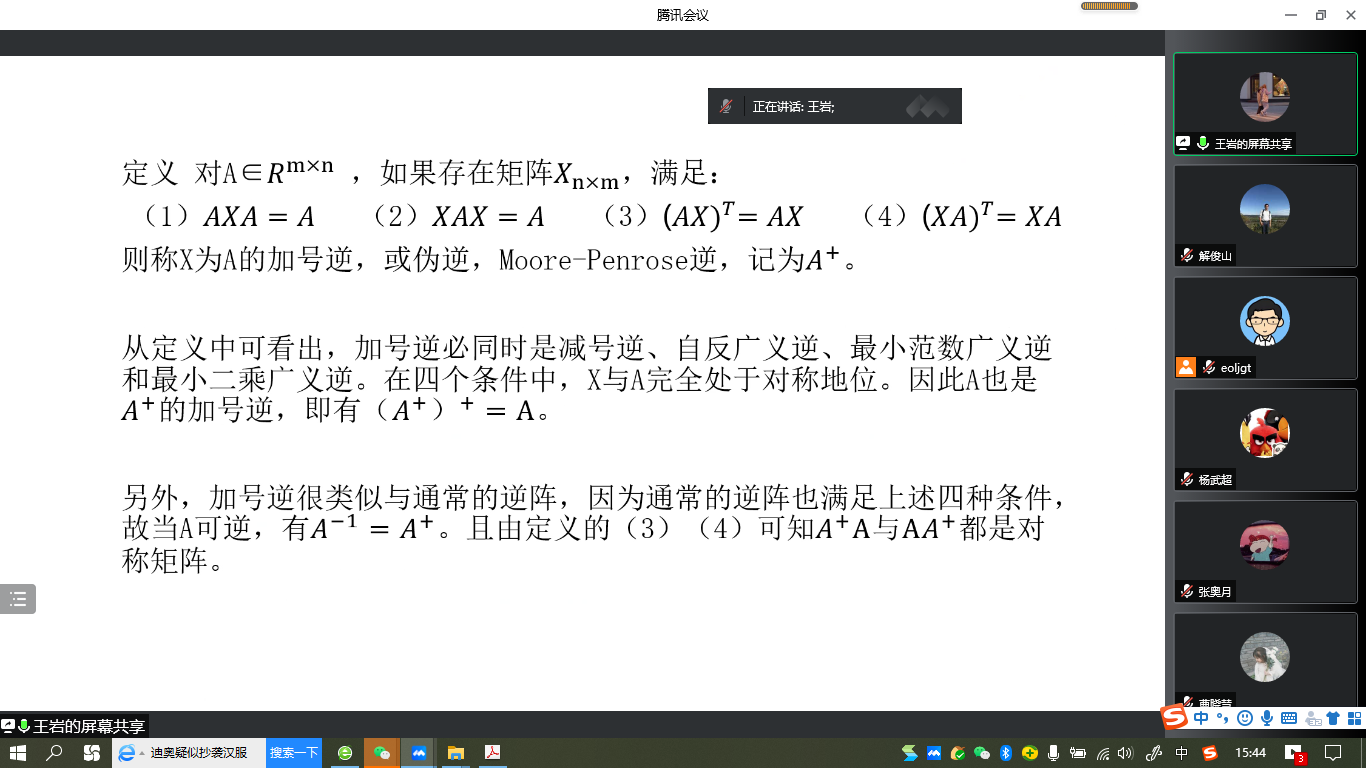This screenshot has height=768, width=1366.
Task: Click the 360 browser taskbar icon
Action: click(x=345, y=753)
